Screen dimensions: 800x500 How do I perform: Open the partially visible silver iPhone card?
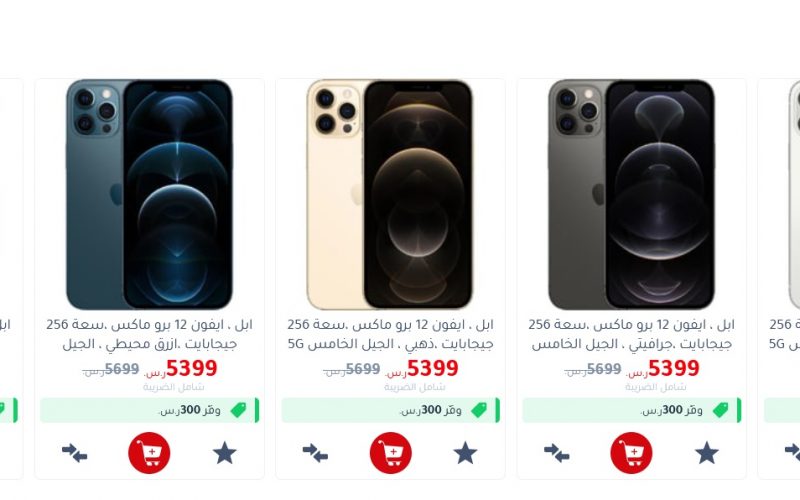(779, 279)
